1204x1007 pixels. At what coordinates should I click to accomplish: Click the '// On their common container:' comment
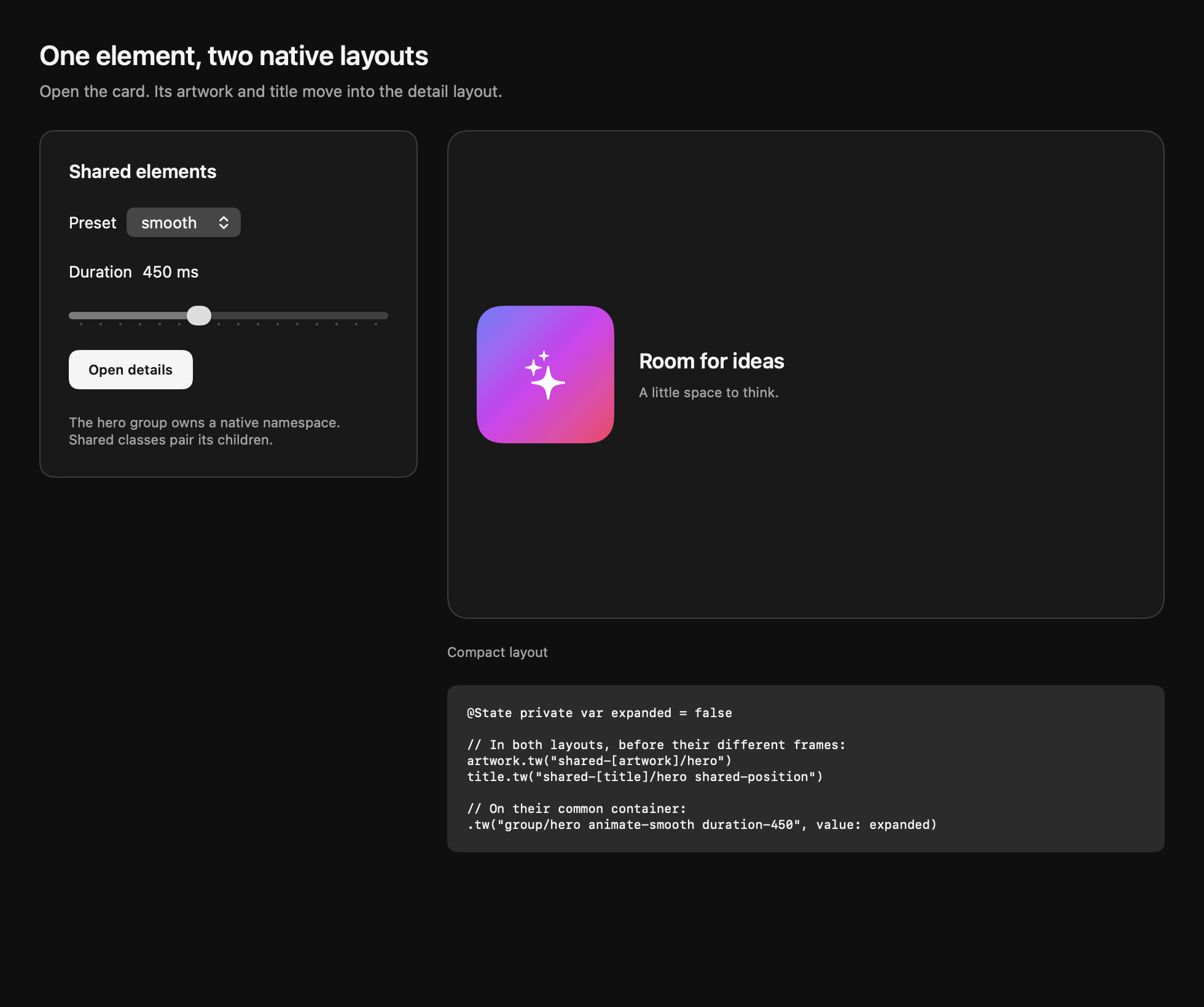[577, 809]
